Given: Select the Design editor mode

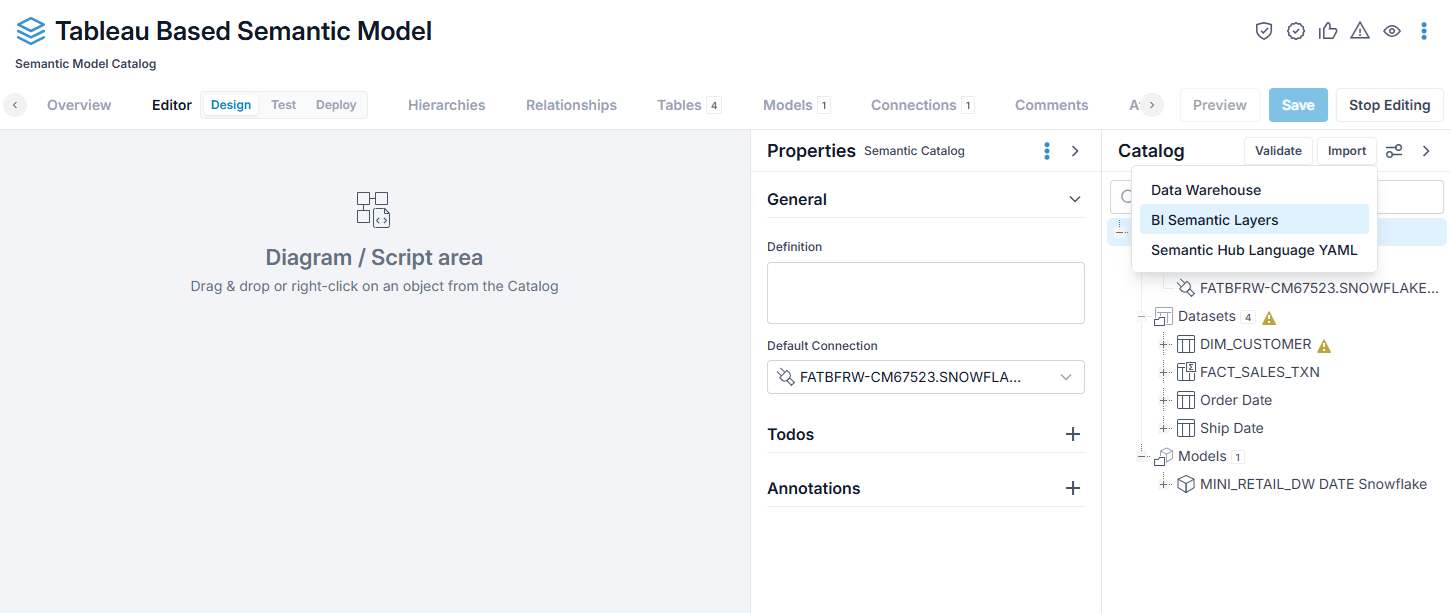Looking at the screenshot, I should tap(231, 105).
